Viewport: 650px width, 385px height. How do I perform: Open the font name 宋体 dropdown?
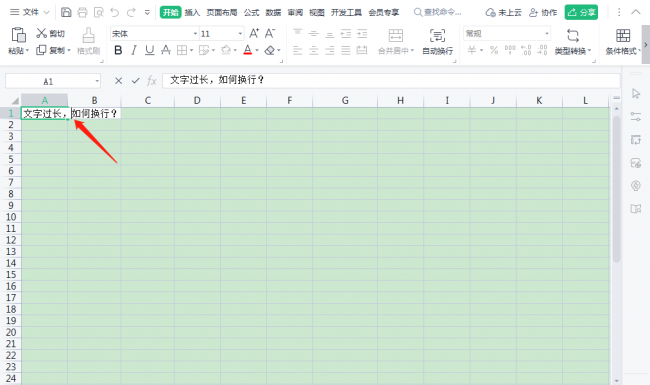[x=195, y=34]
